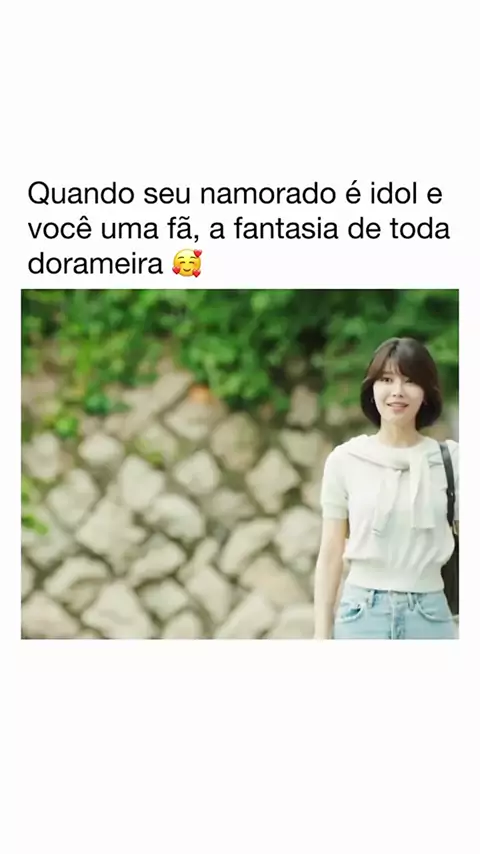Click the black bag strap on her shoulder
Screen dimensions: 480x854
point(447,487)
